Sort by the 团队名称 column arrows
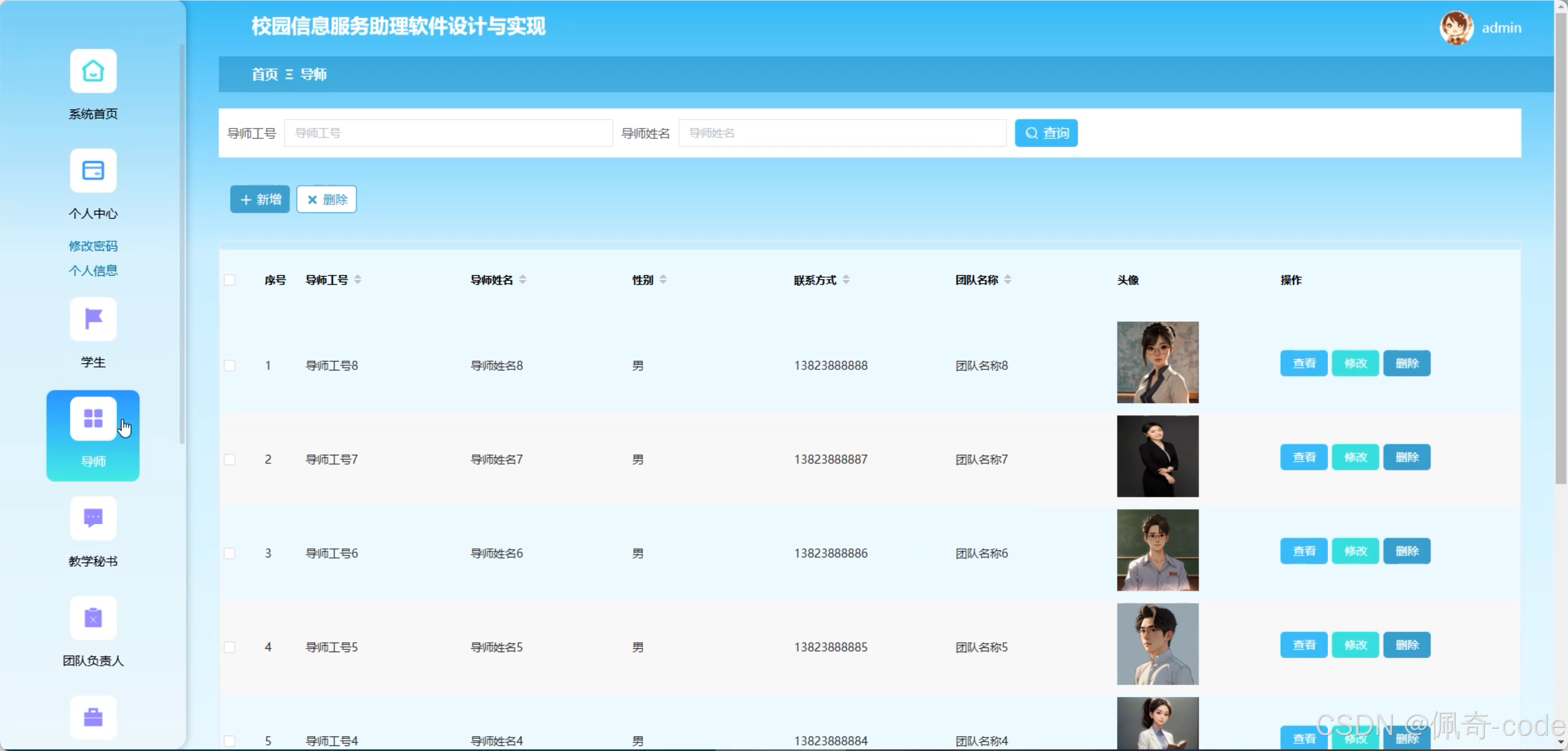Screen dimensions: 1568x751 coord(1008,280)
